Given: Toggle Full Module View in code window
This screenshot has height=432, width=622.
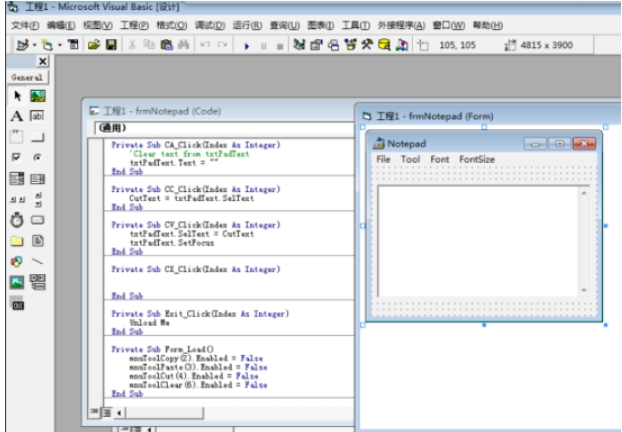Looking at the screenshot, I should pos(107,413).
